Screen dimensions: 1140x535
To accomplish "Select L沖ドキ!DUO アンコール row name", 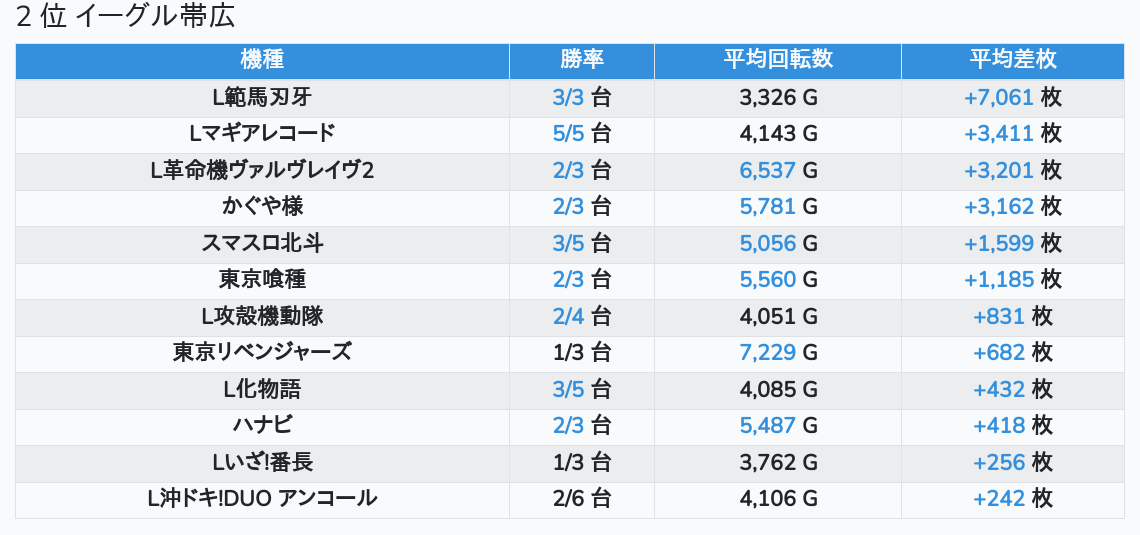I will pyautogui.click(x=262, y=498).
